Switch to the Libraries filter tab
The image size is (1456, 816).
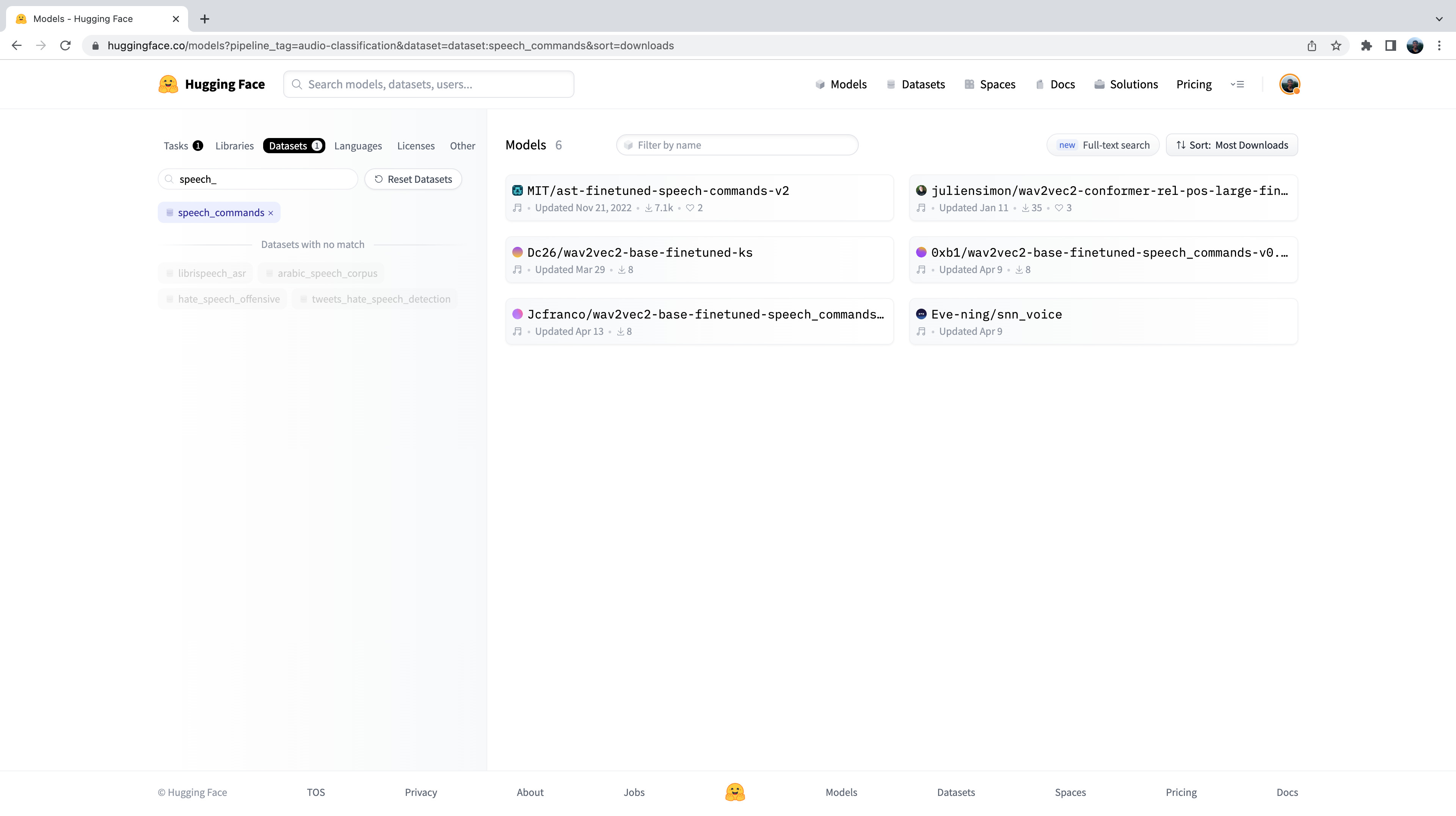pyautogui.click(x=234, y=146)
